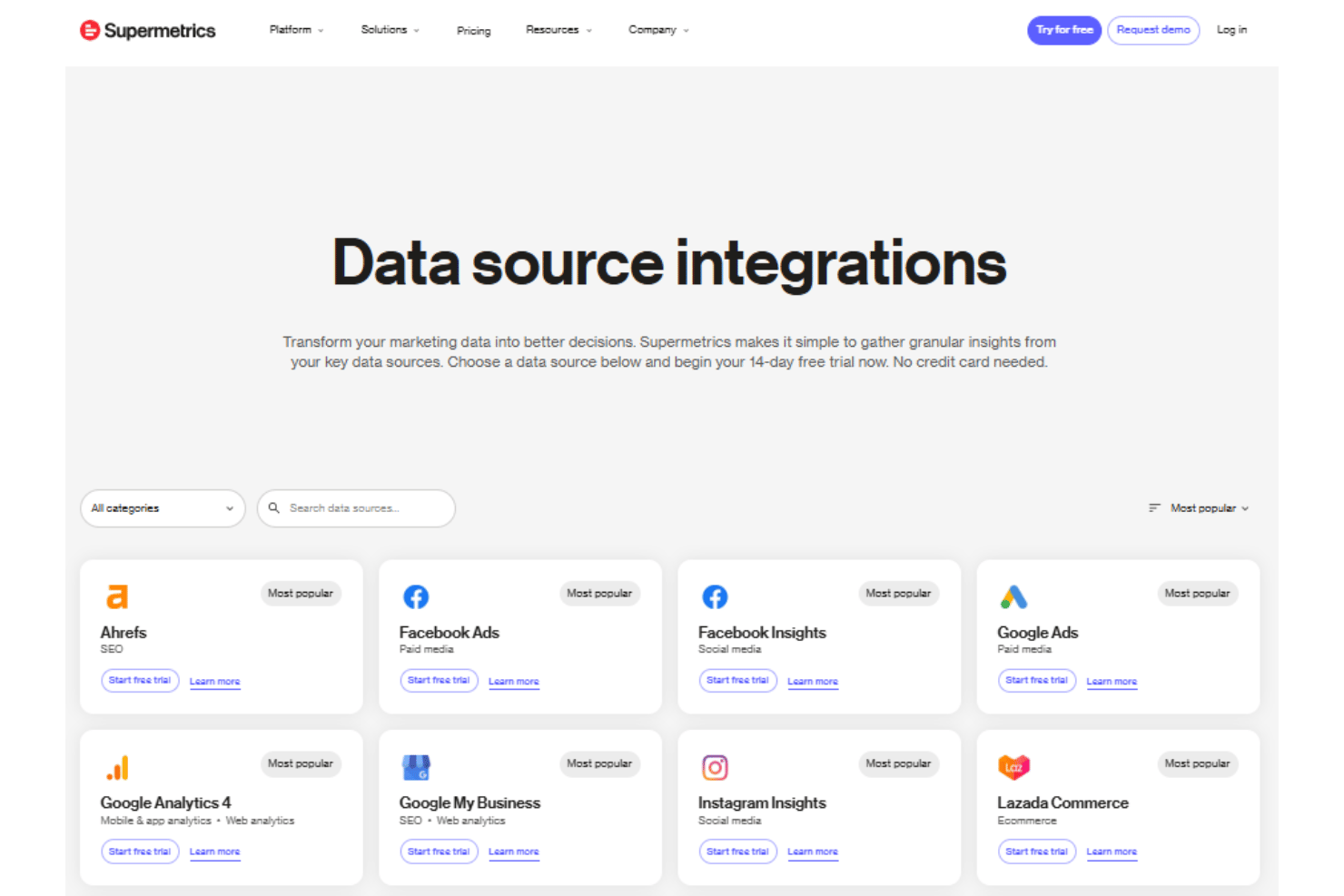Viewport: 1344px width, 896px height.
Task: Click the Google Ads logo icon
Action: [x=1013, y=596]
